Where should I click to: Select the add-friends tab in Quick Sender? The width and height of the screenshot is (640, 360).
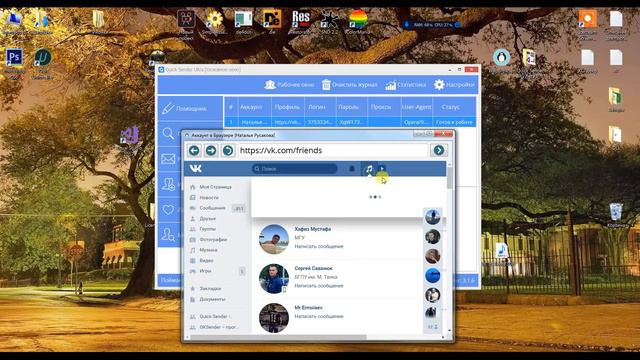click(x=168, y=184)
